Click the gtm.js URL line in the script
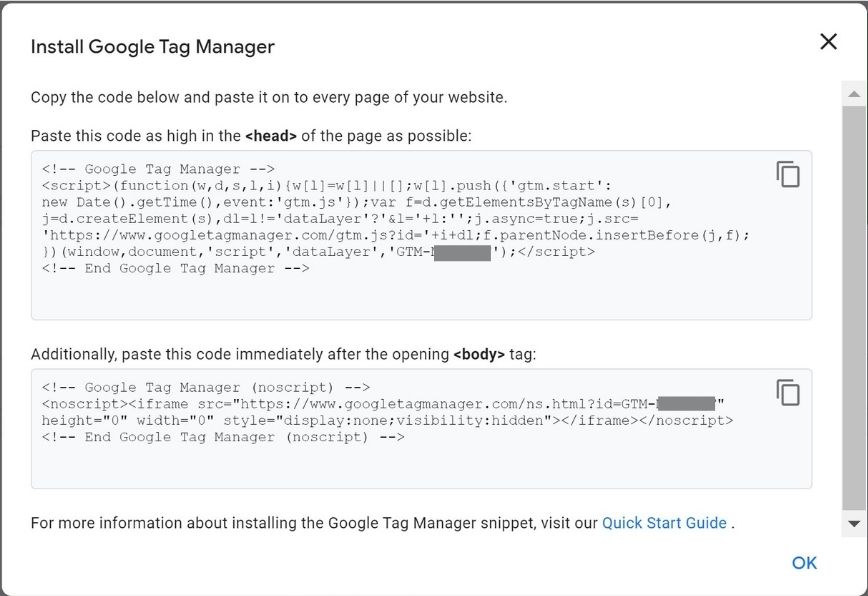Viewport: 868px width, 596px height. coord(396,235)
